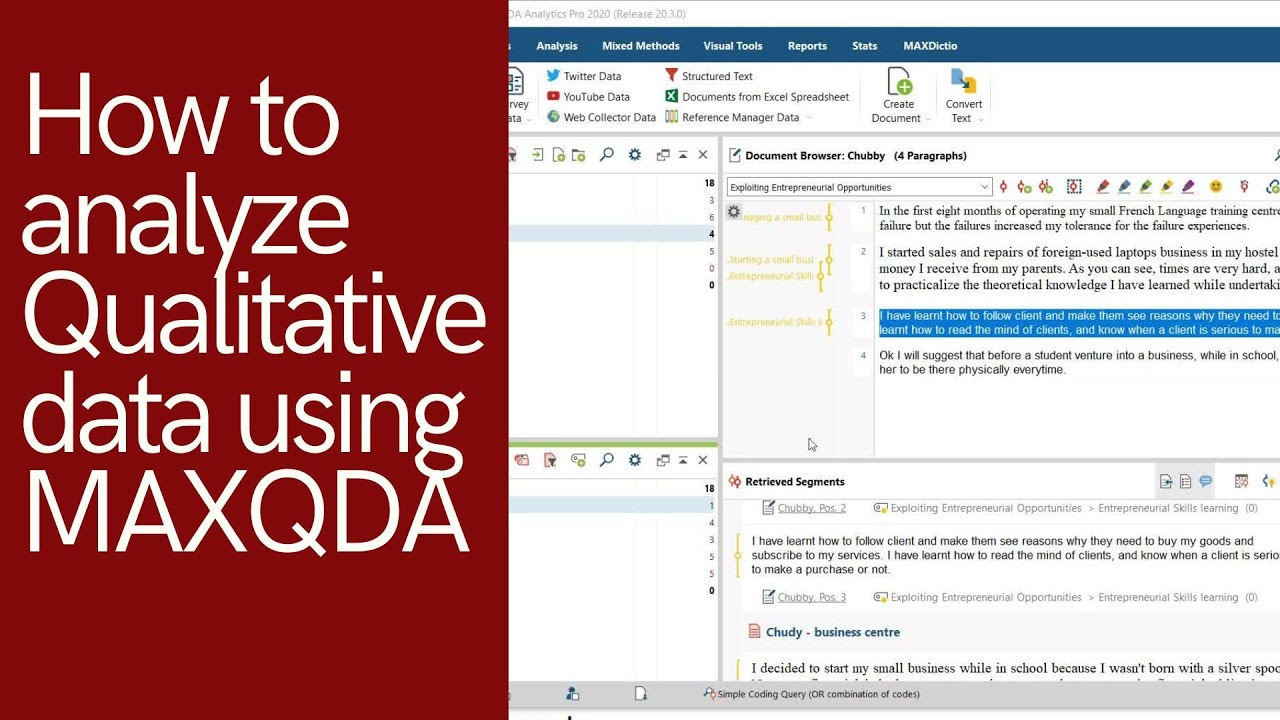Select the blue highlighter
The width and height of the screenshot is (1280, 720).
1124,187
